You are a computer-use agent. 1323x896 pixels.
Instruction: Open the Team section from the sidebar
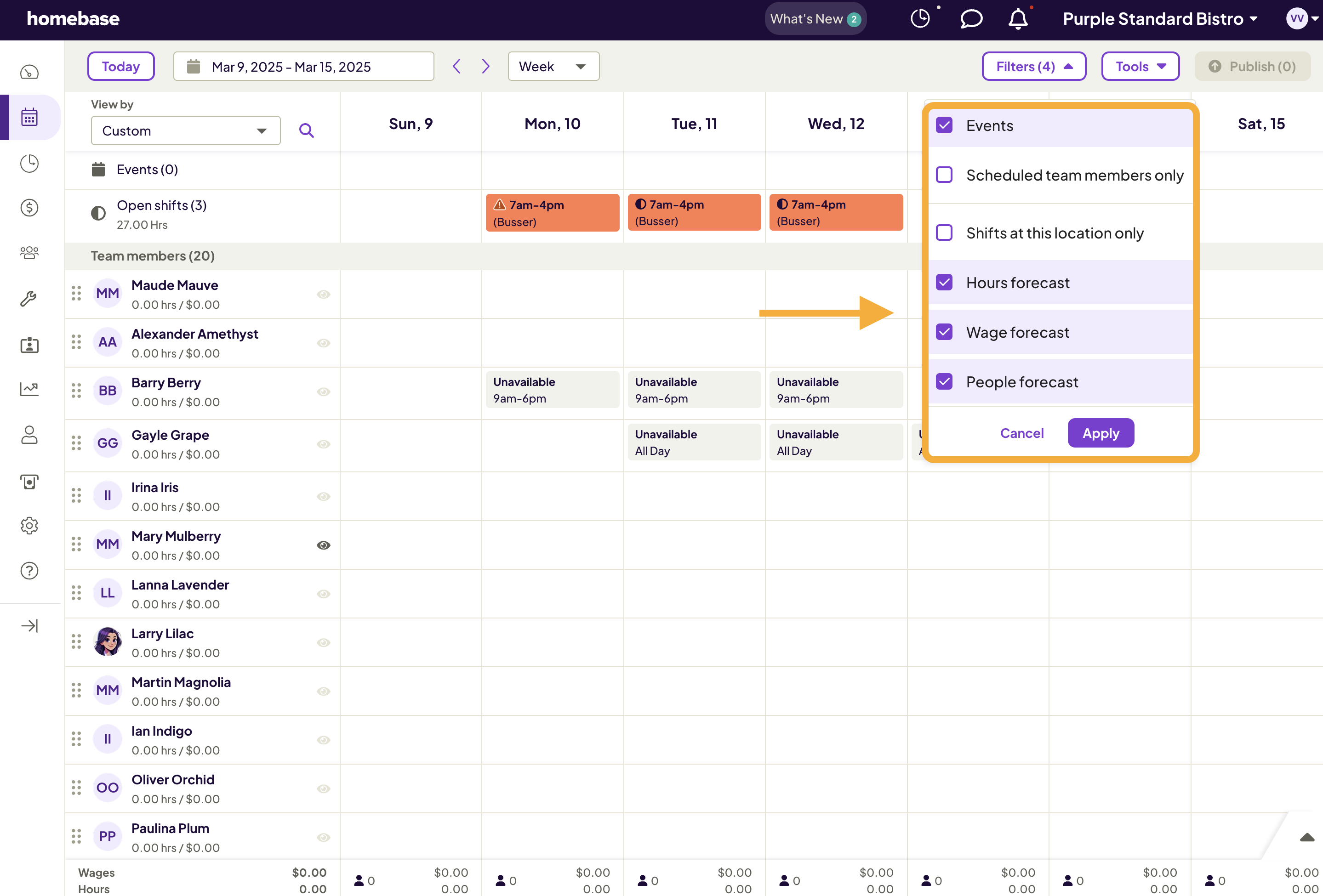[29, 253]
